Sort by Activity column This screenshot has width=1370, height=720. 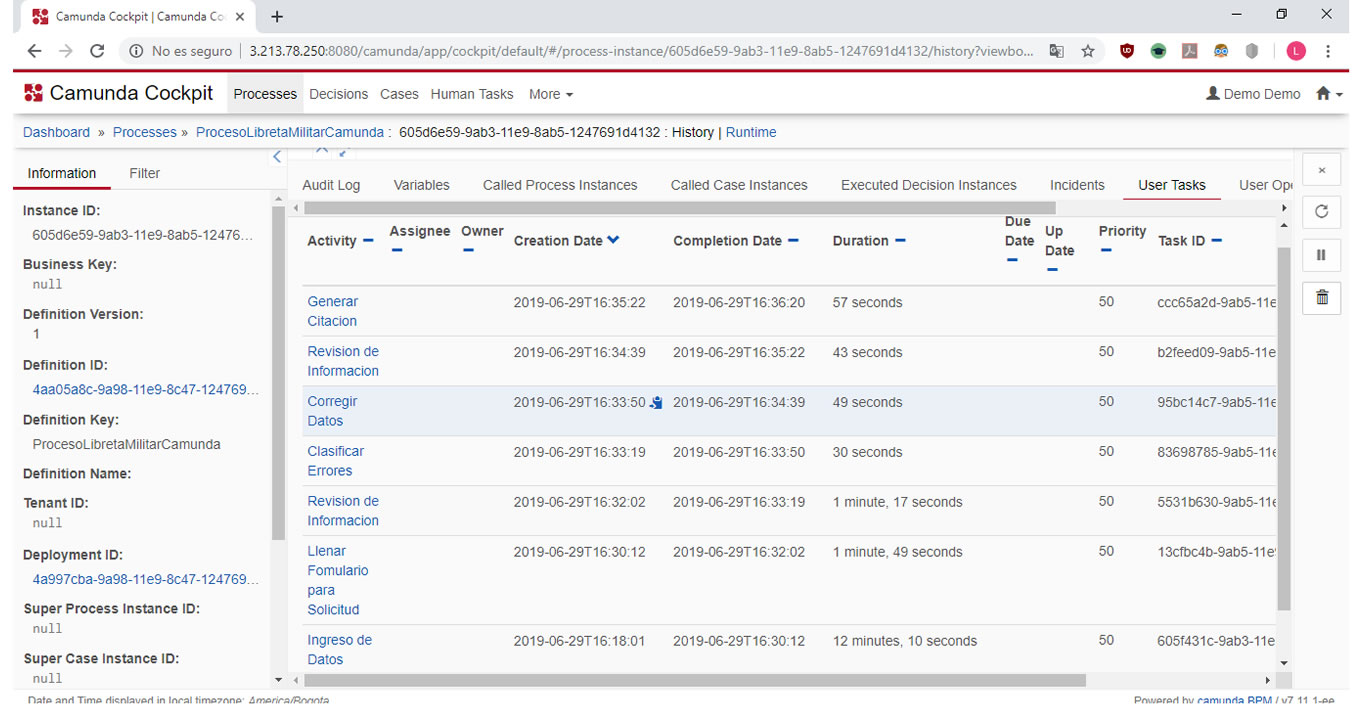368,241
